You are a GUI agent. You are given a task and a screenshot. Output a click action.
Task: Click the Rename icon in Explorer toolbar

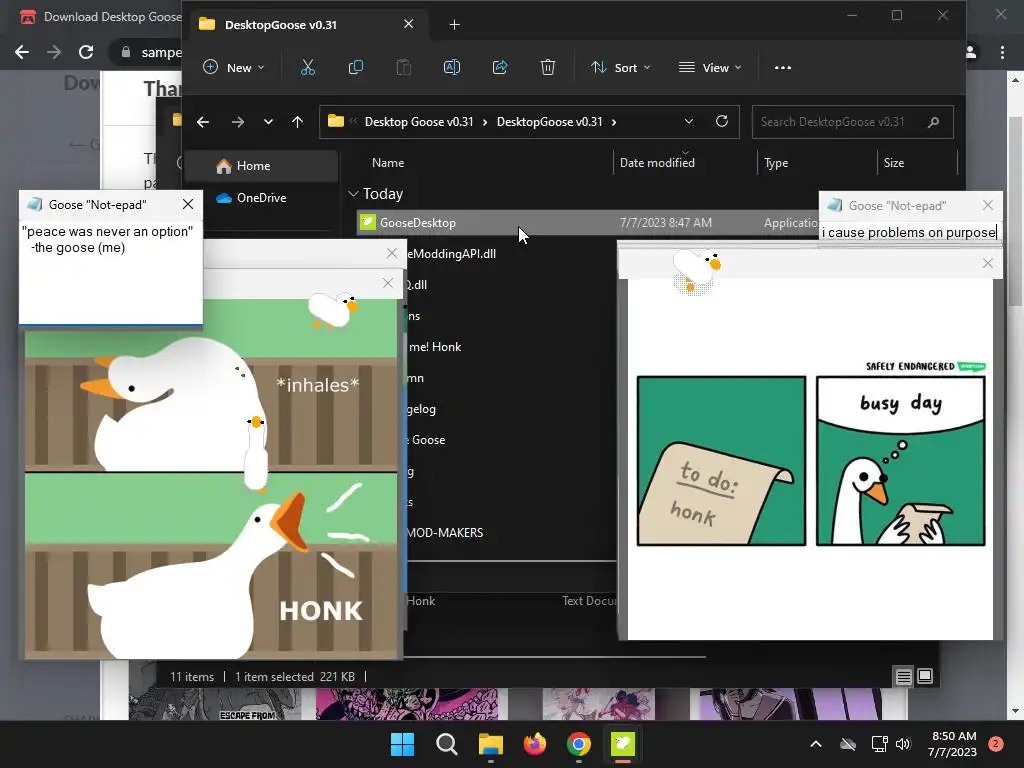tap(452, 67)
